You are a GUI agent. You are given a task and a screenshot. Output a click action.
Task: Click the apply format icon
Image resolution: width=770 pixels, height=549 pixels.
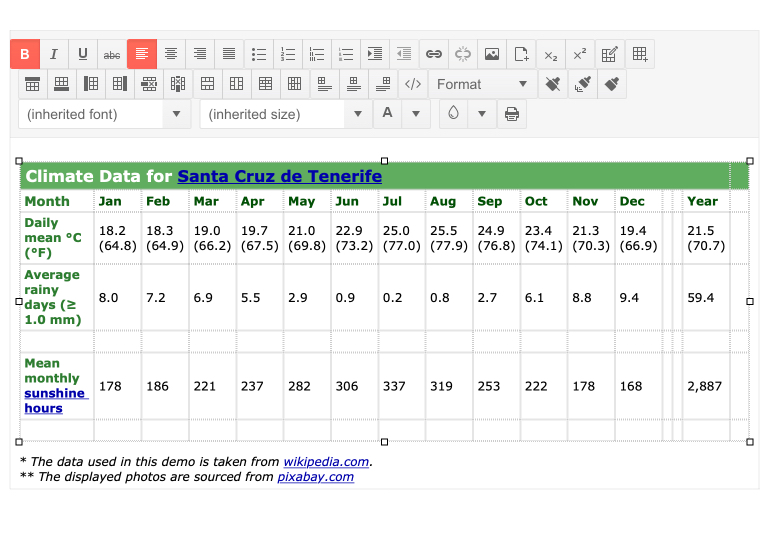pos(612,84)
